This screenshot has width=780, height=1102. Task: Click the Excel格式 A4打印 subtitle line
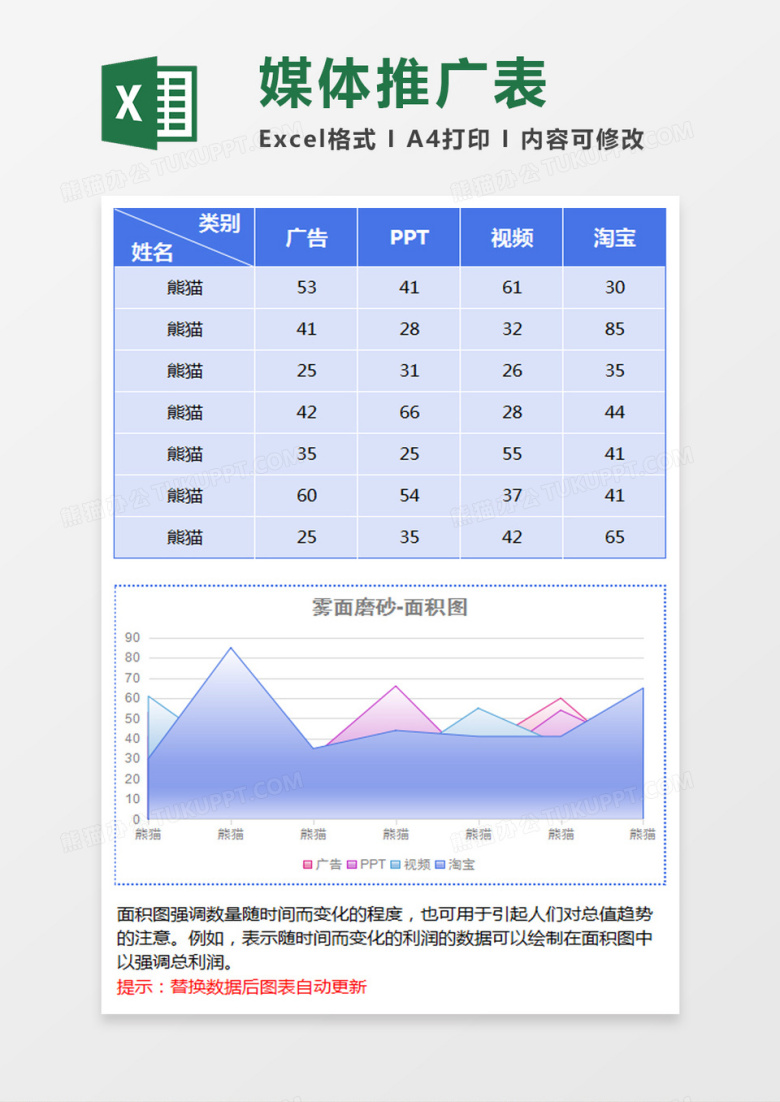click(451, 139)
